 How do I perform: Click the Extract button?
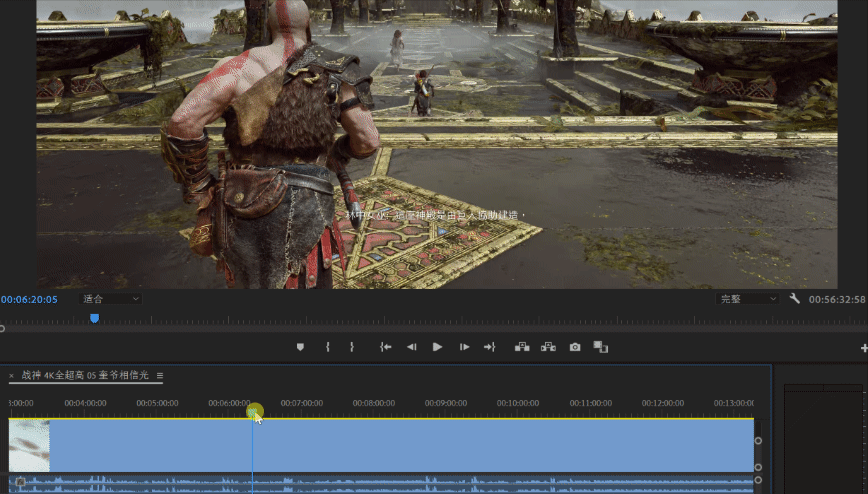click(x=548, y=347)
